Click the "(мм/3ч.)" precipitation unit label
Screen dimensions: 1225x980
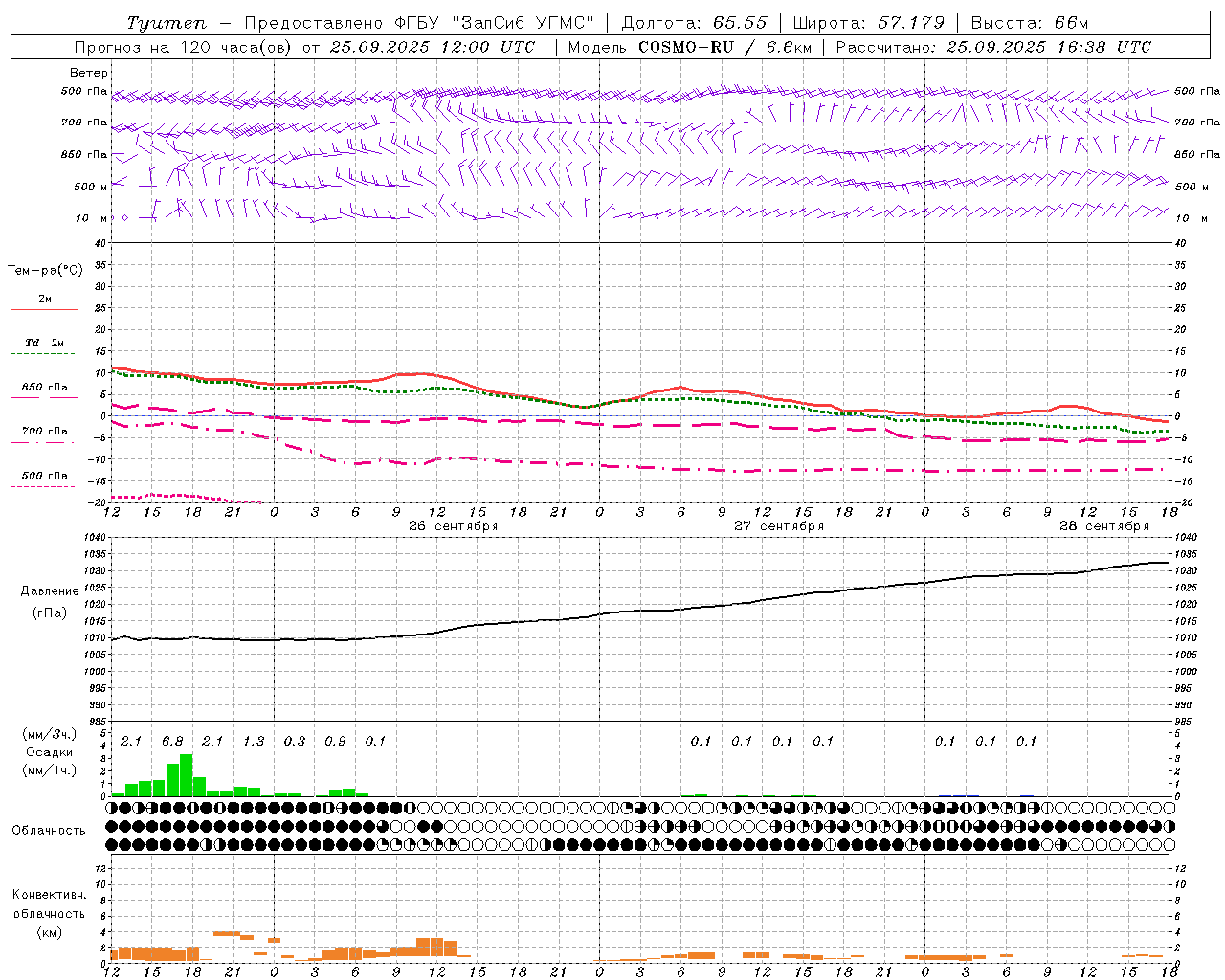[x=50, y=734]
